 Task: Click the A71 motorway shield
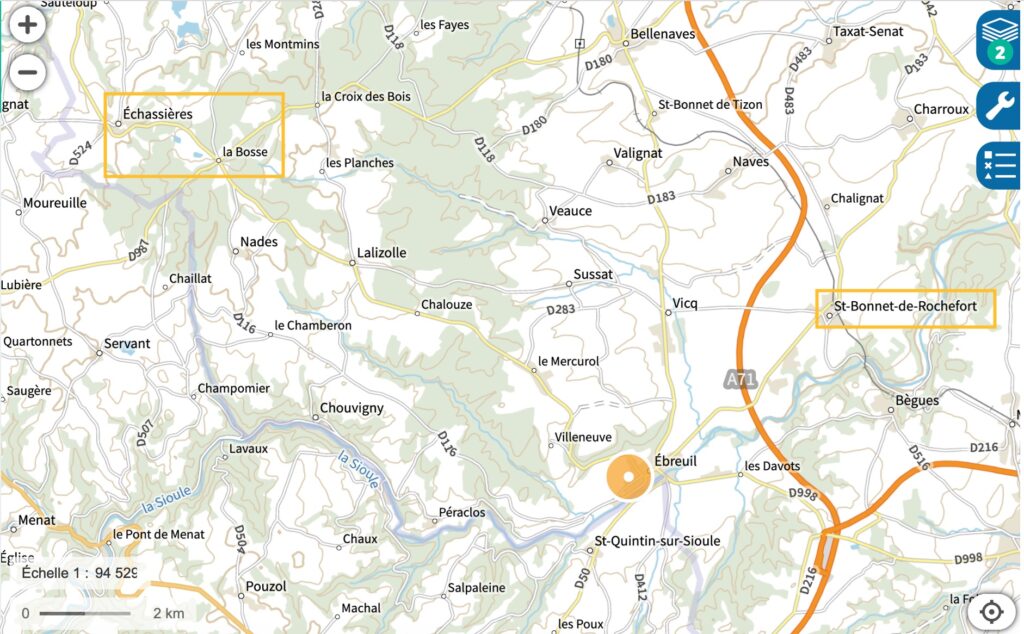[741, 379]
